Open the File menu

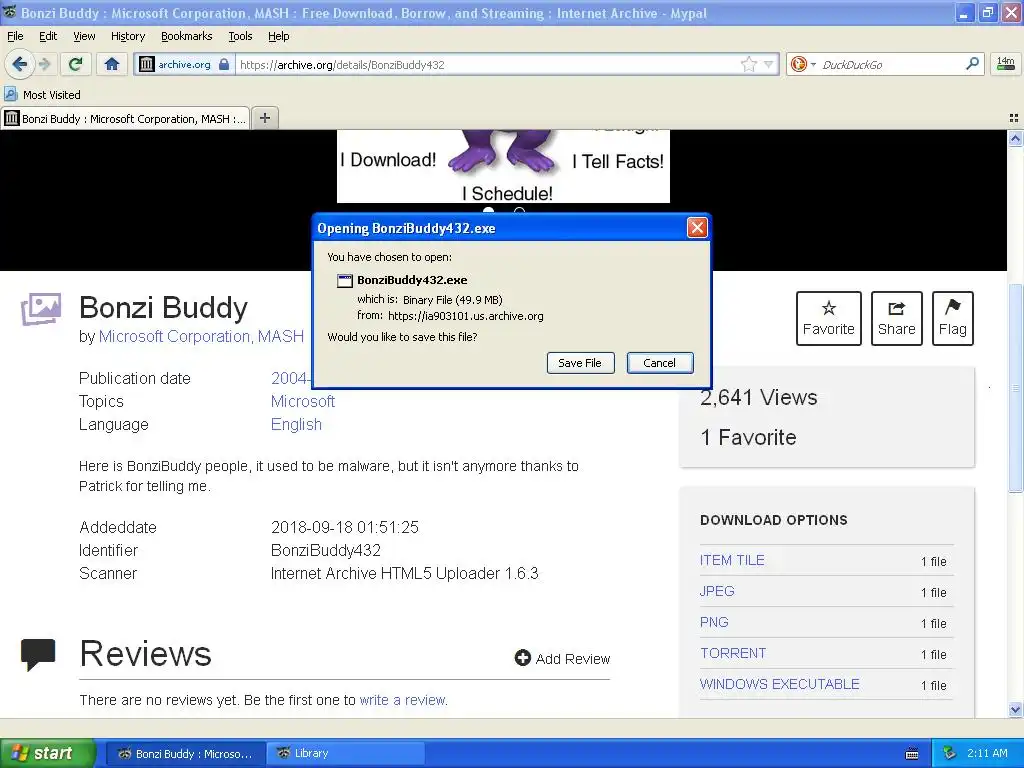click(15, 36)
